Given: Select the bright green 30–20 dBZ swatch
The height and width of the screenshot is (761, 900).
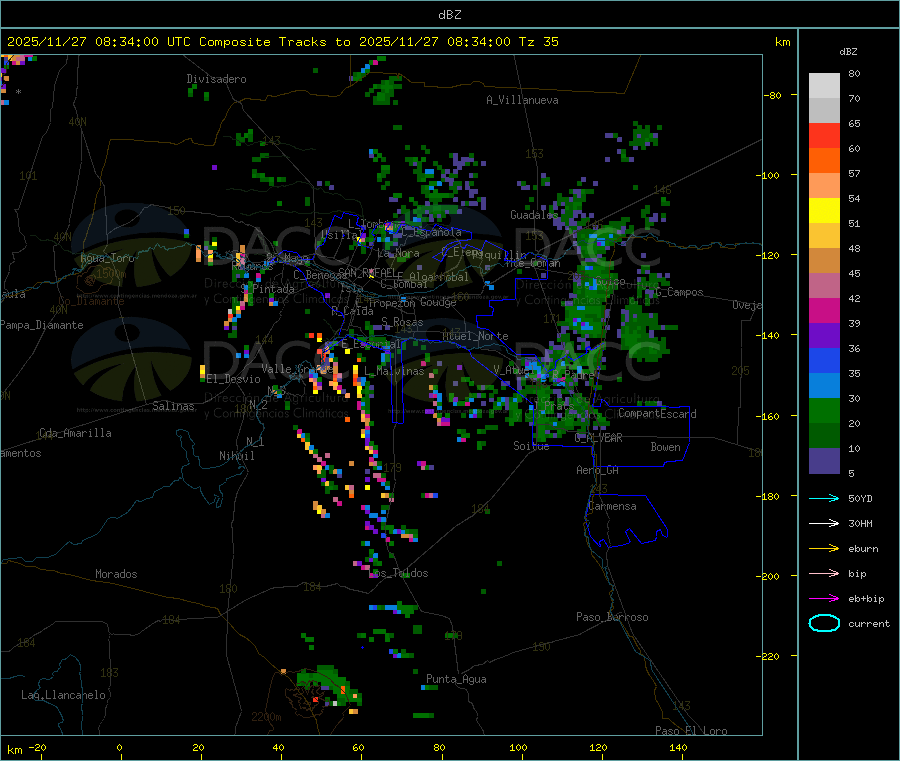Looking at the screenshot, I should coord(824,410).
